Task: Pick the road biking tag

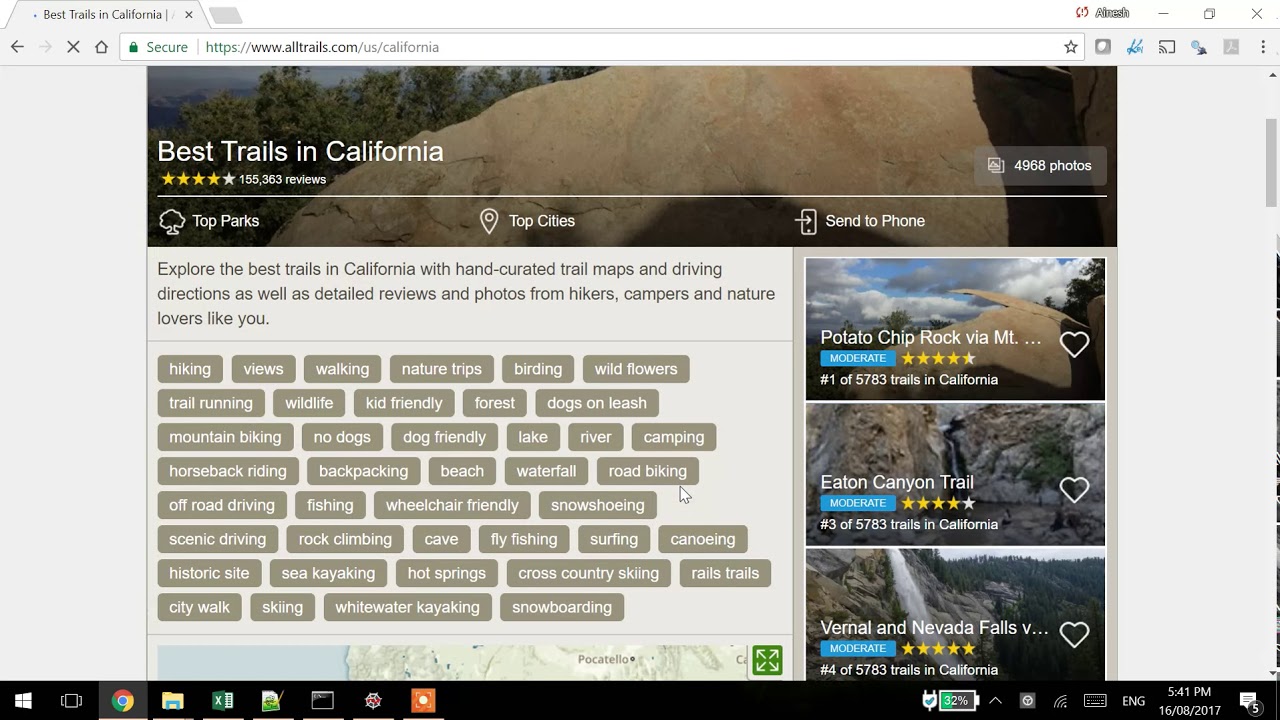Action: point(648,471)
